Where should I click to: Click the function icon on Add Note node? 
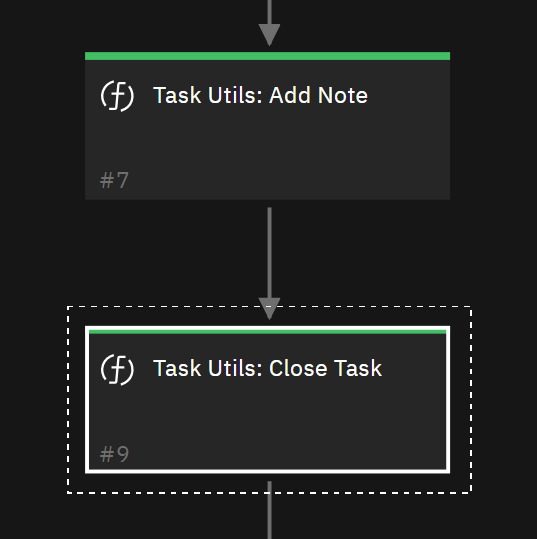117,96
